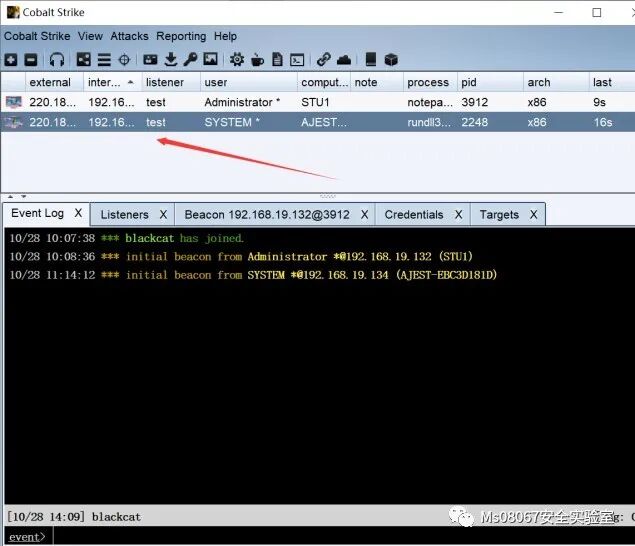The width and height of the screenshot is (635, 546).
Task: Switch to the Session Table list icon
Action: (104, 60)
